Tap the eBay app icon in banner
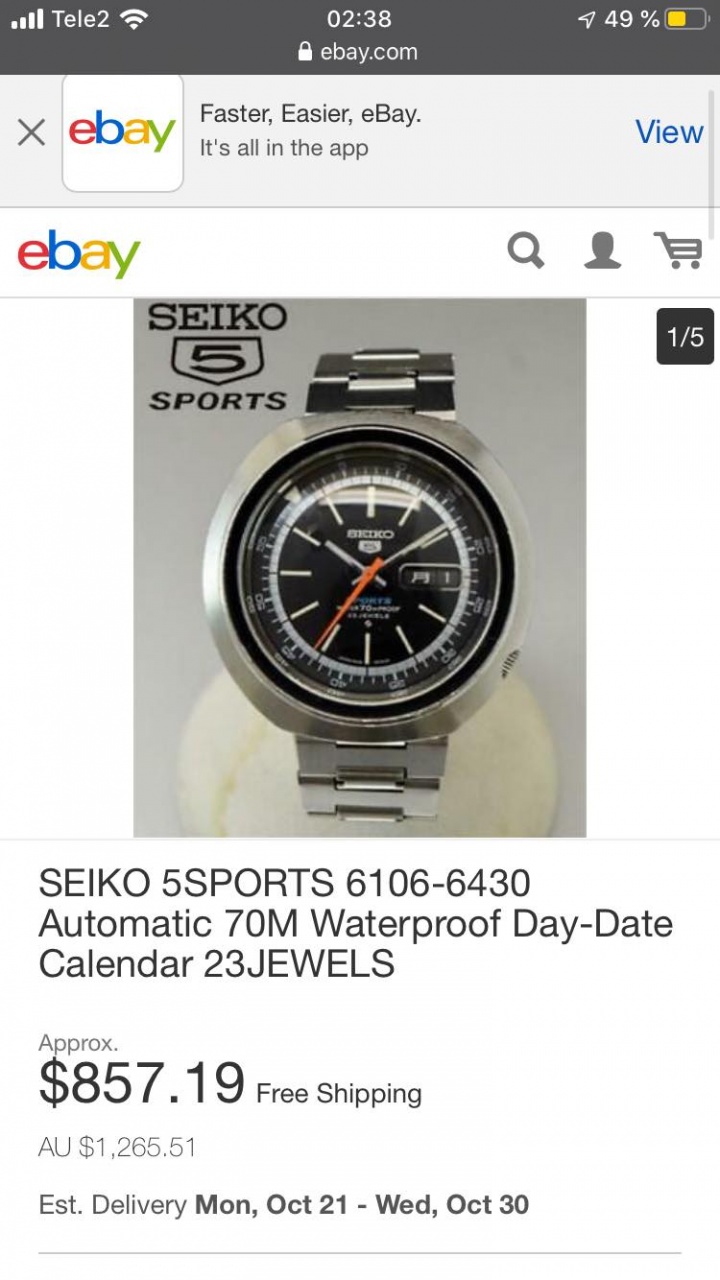 pos(122,132)
